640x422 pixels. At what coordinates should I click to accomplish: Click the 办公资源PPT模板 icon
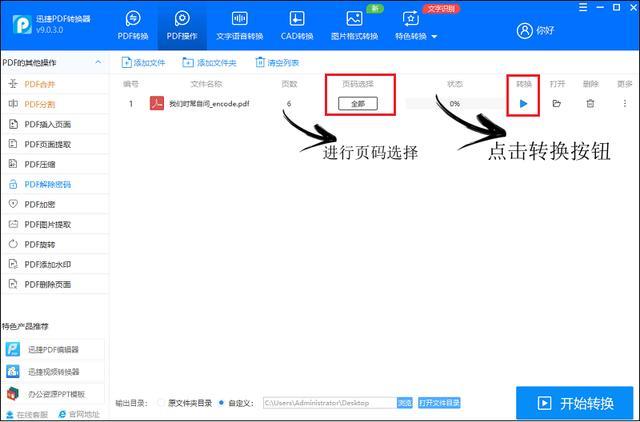[13, 394]
